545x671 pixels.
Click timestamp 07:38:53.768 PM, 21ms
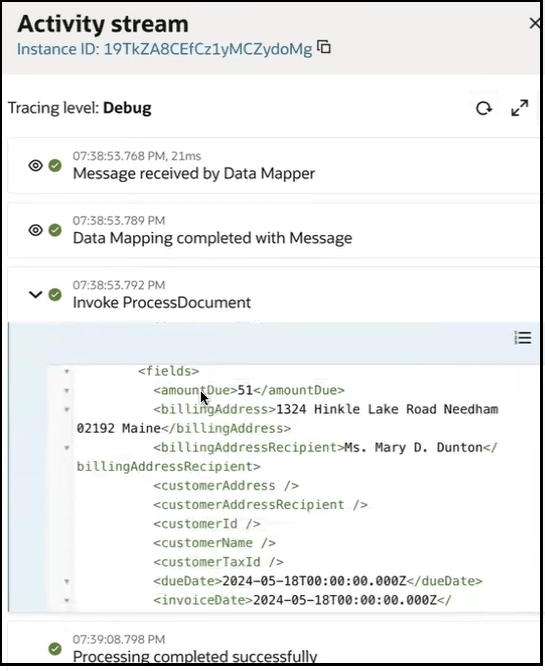point(136,156)
